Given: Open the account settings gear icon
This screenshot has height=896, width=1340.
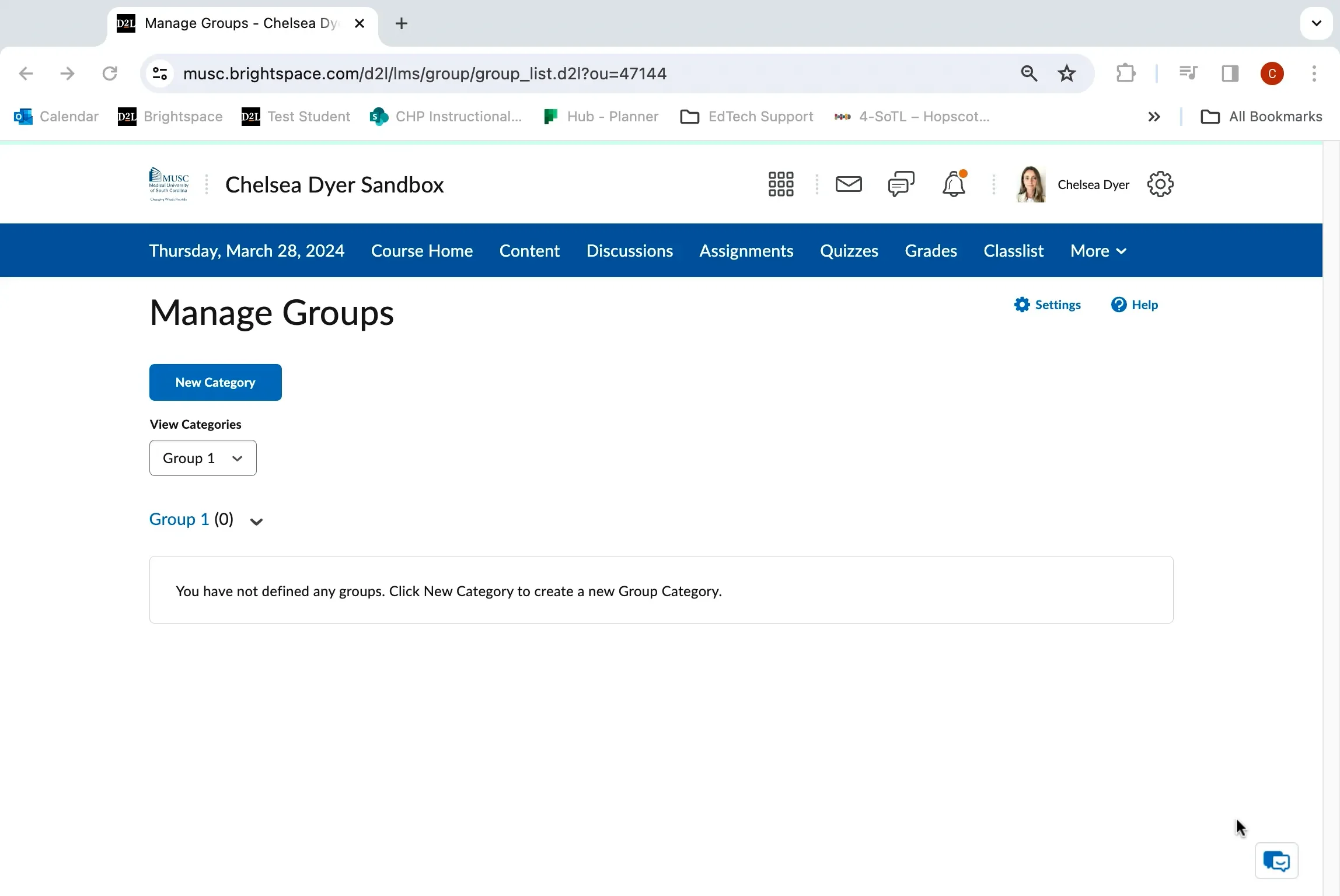Looking at the screenshot, I should (1160, 184).
